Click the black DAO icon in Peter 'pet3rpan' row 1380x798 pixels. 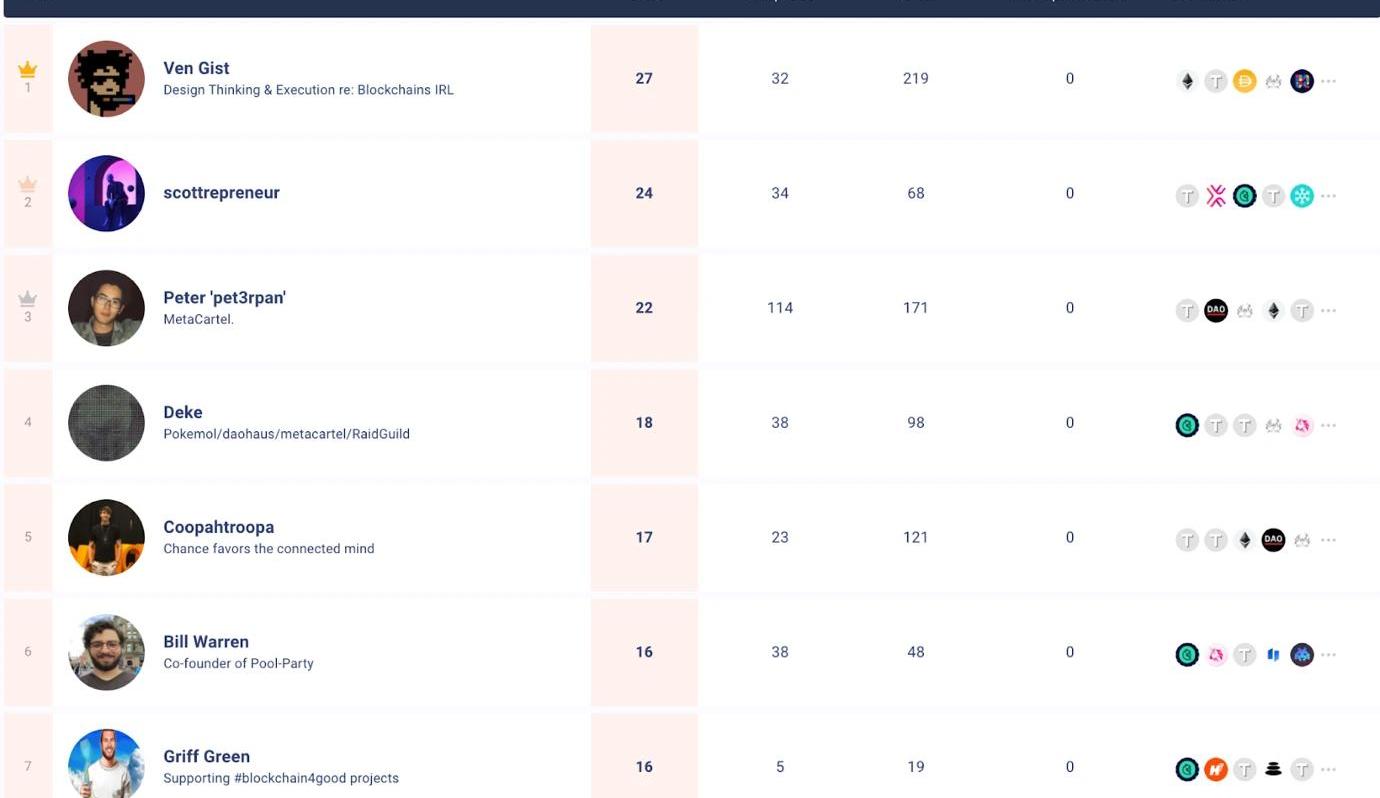(1216, 311)
